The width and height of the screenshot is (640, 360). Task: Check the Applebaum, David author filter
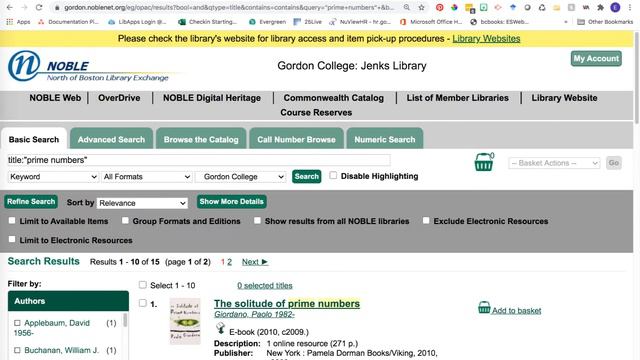click(17, 323)
